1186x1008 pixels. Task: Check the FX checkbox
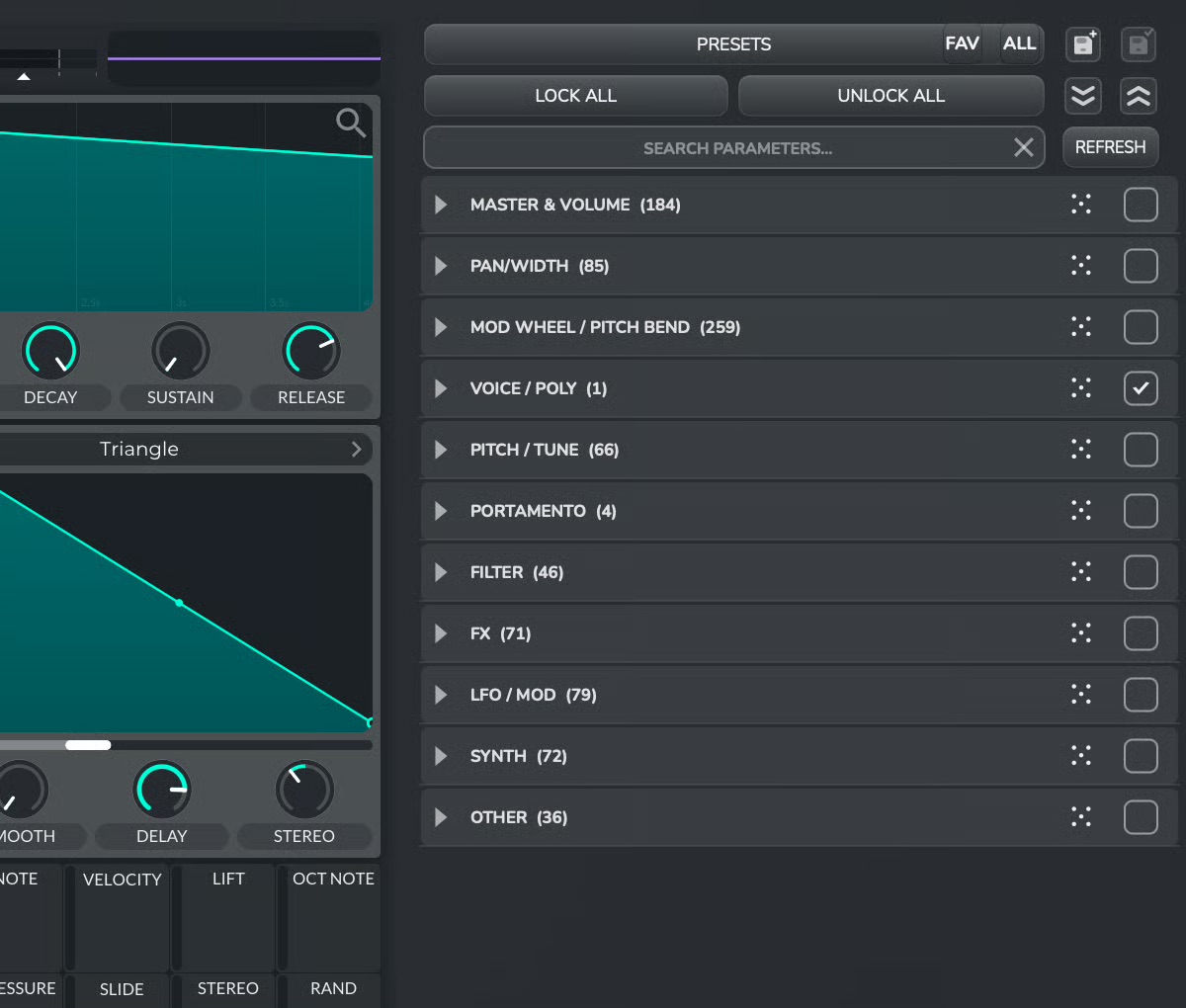(x=1141, y=633)
